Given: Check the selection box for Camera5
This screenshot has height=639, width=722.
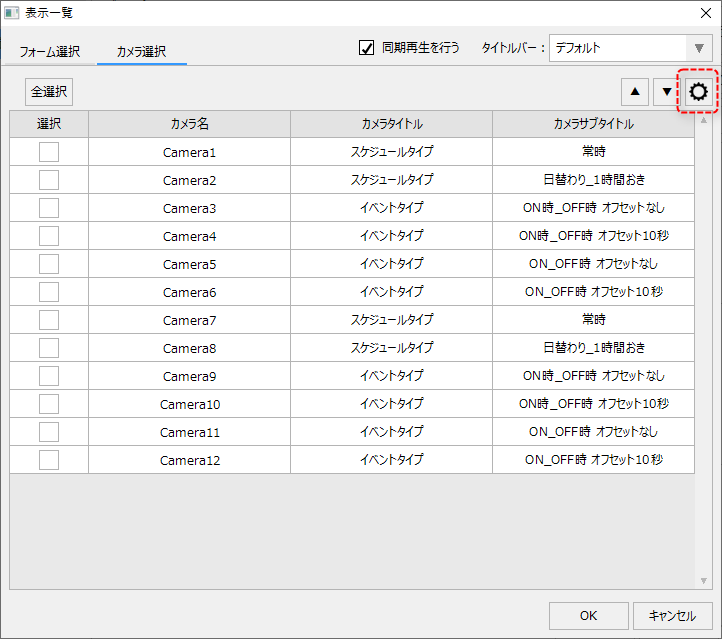Looking at the screenshot, I should coord(49,264).
